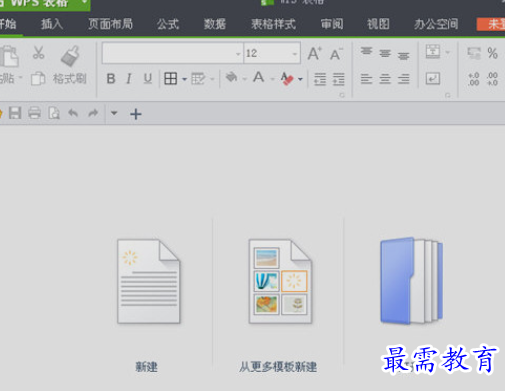Increase font size with A+ icon
Screen dimensions: 505x391
[x=314, y=53]
